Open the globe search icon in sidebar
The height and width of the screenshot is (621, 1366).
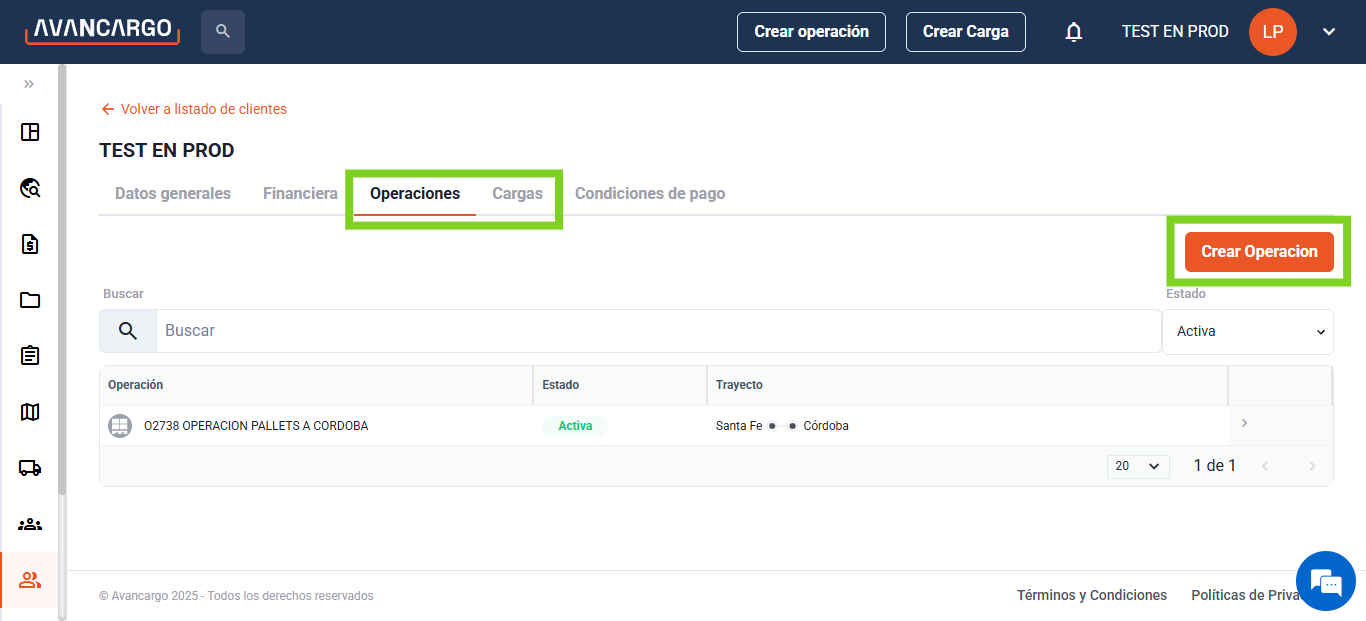(x=30, y=188)
